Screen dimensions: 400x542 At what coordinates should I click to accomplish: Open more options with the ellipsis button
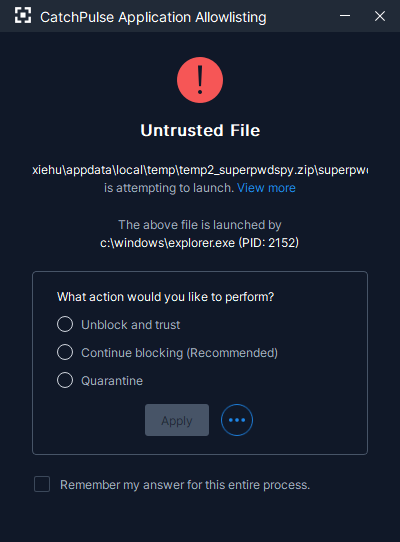237,420
